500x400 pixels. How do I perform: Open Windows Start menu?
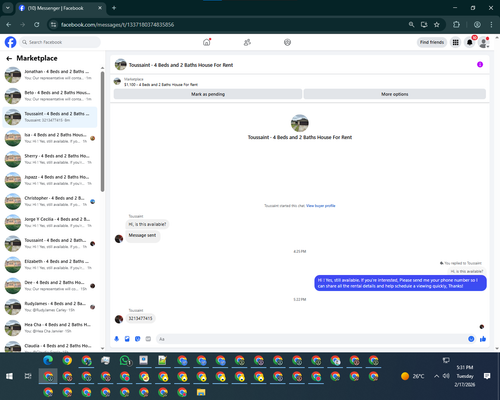click(9, 376)
